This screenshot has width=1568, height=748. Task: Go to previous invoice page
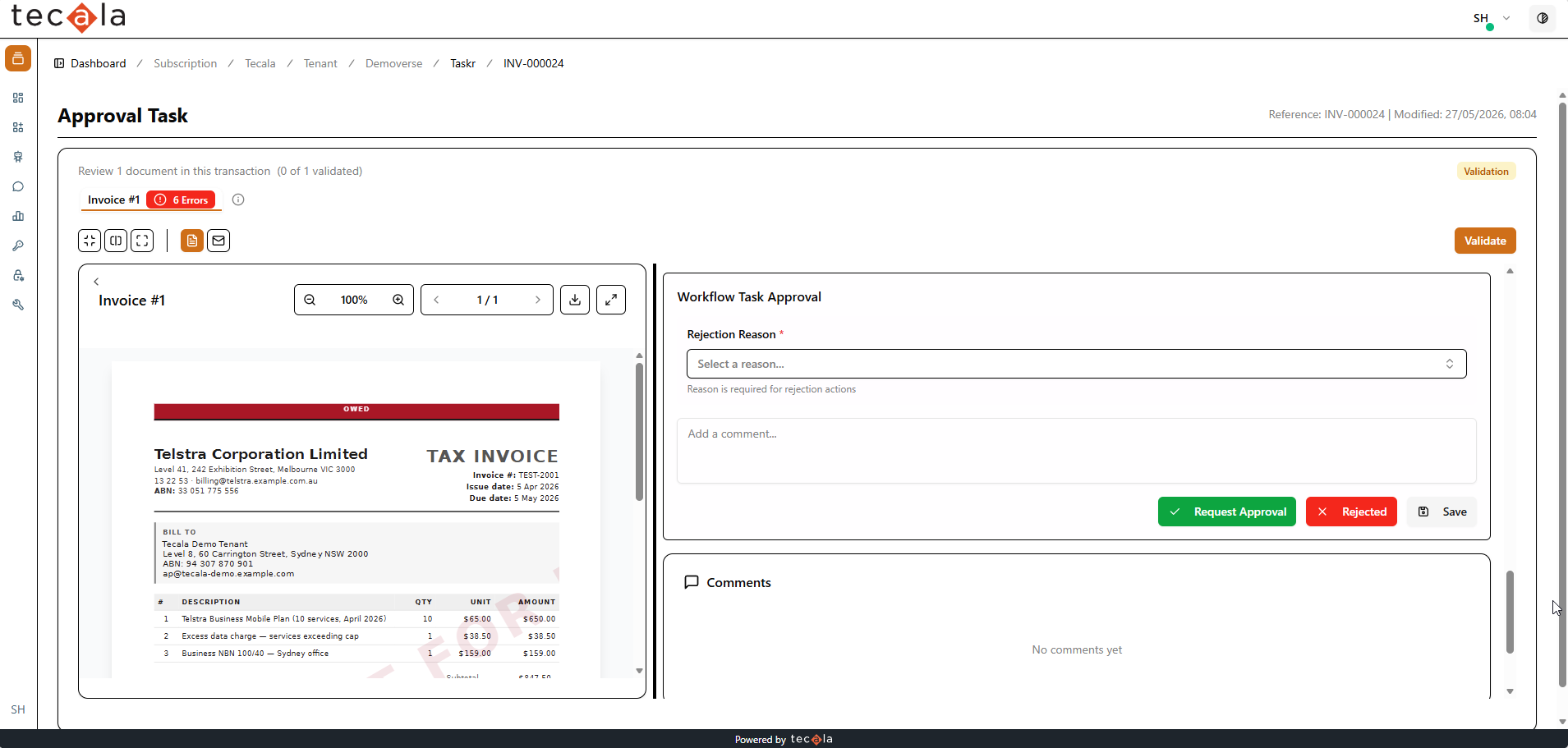[x=436, y=300]
